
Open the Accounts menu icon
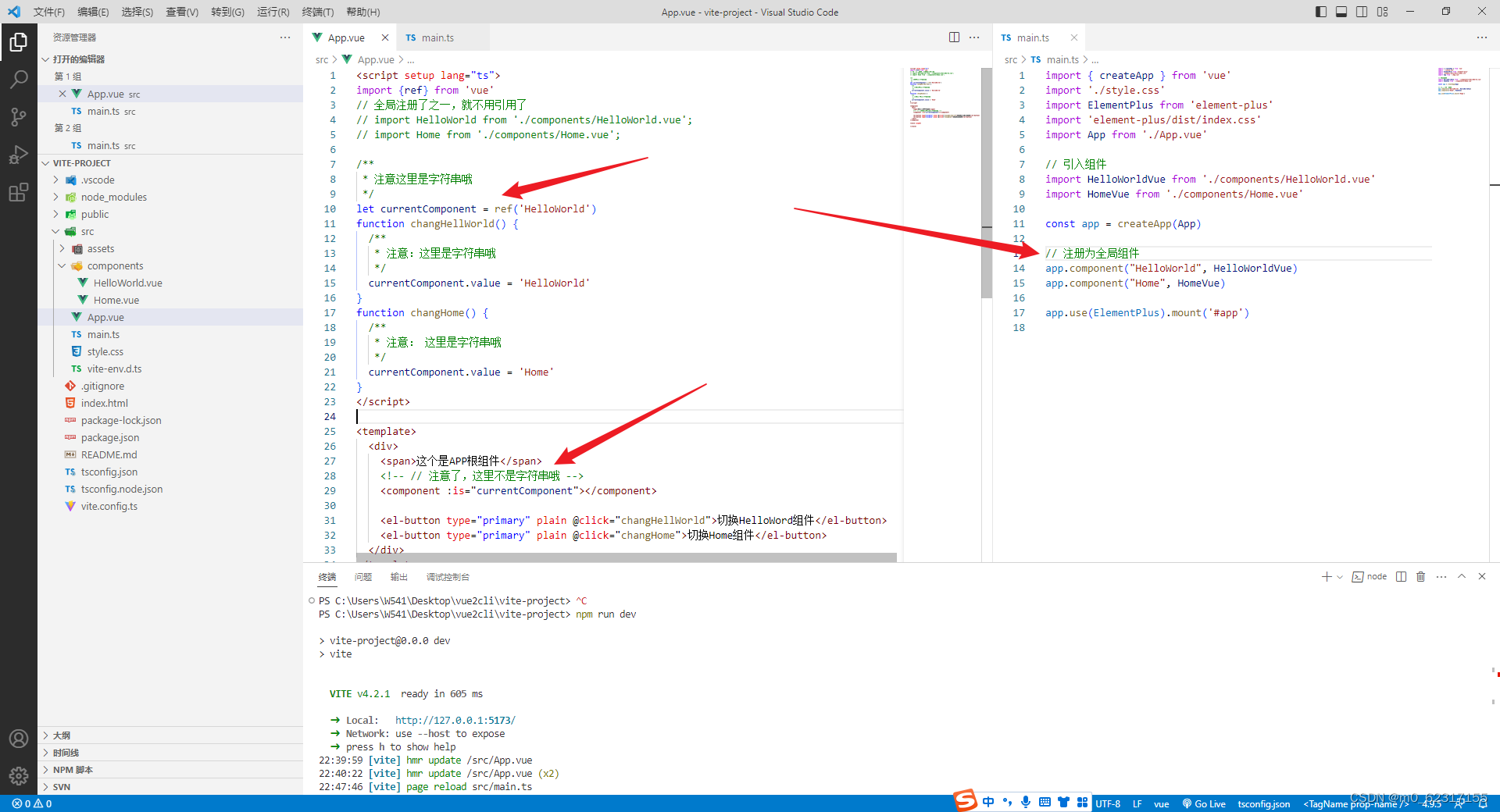click(x=18, y=739)
